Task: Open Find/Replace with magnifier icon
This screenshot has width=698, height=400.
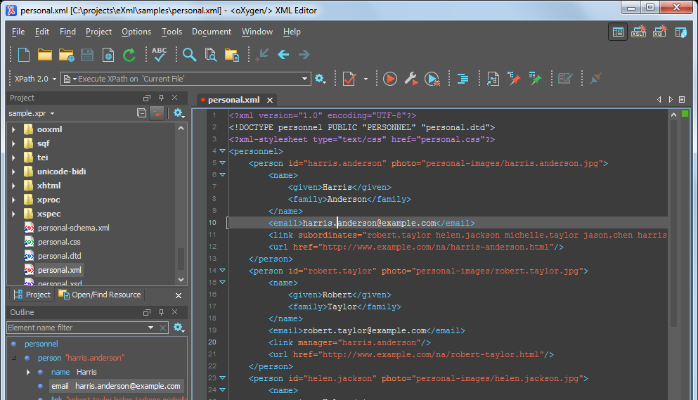Action: pyautogui.click(x=189, y=55)
